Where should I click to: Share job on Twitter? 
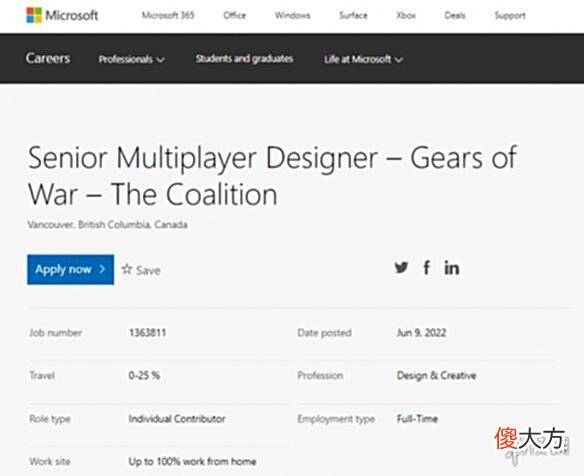401,267
